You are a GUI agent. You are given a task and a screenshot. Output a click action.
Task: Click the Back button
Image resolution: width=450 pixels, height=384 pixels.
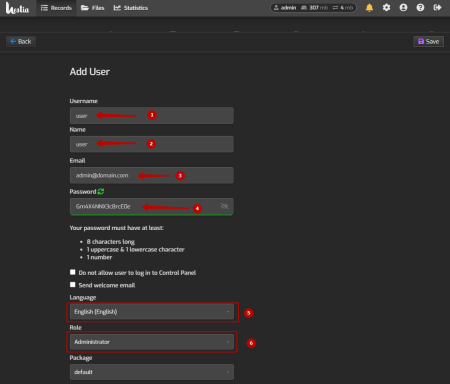[21, 41]
